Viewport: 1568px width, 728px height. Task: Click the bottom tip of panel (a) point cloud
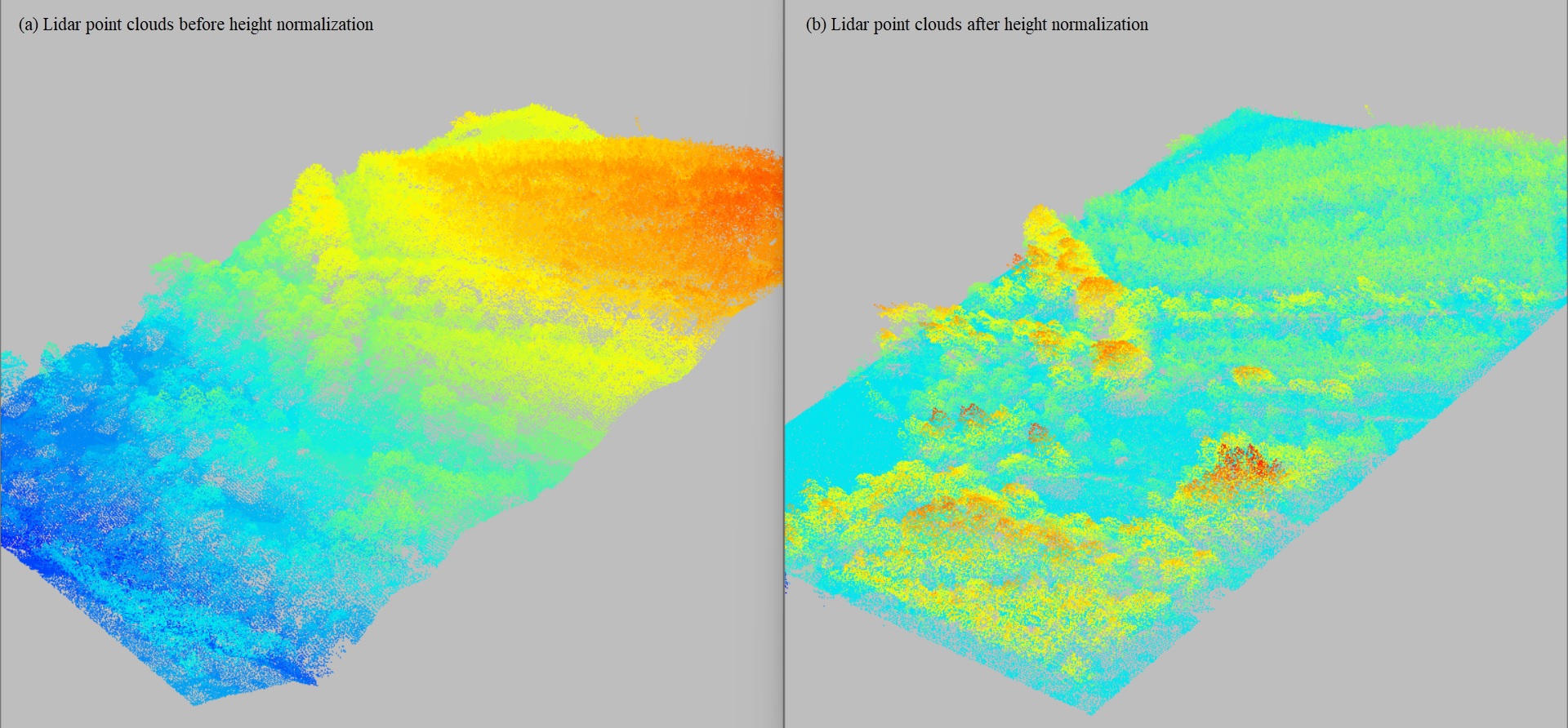click(194, 702)
